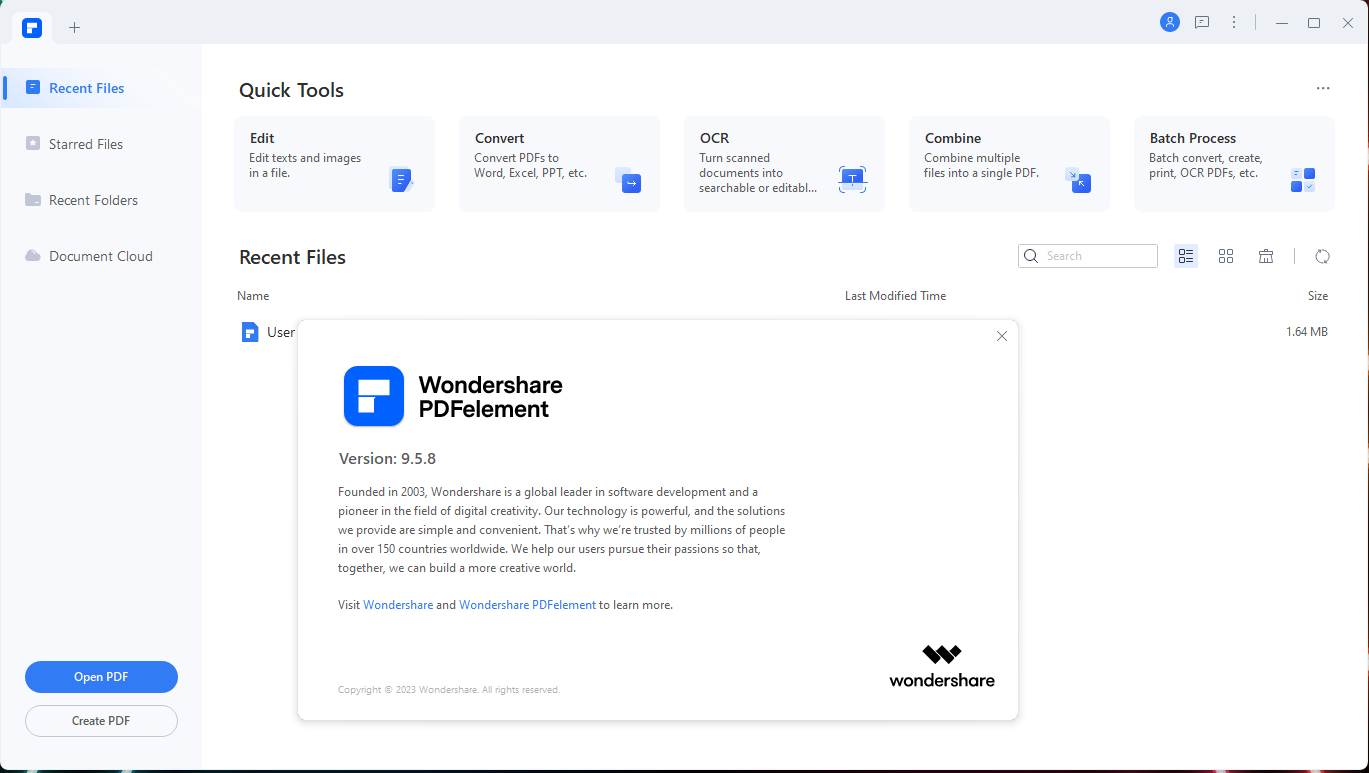Click the Convert arrow icon
This screenshot has width=1369, height=773.
(x=628, y=180)
